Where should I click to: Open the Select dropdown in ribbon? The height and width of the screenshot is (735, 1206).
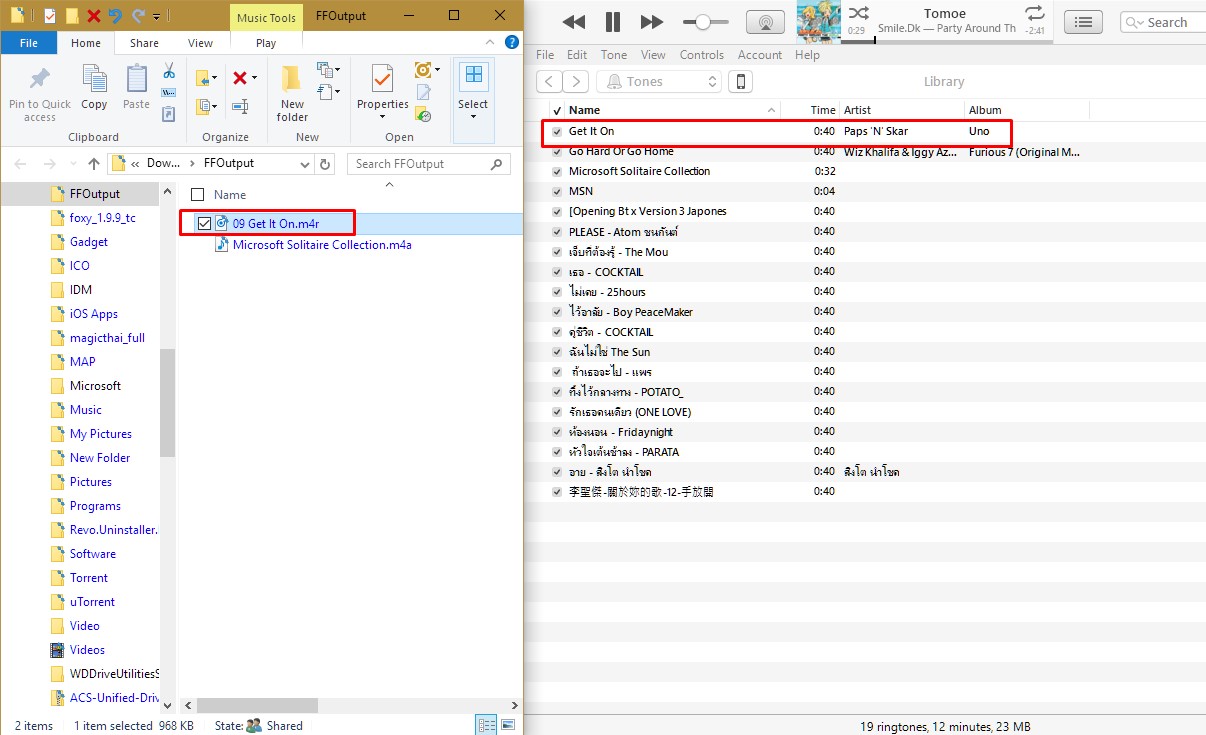tap(473, 90)
